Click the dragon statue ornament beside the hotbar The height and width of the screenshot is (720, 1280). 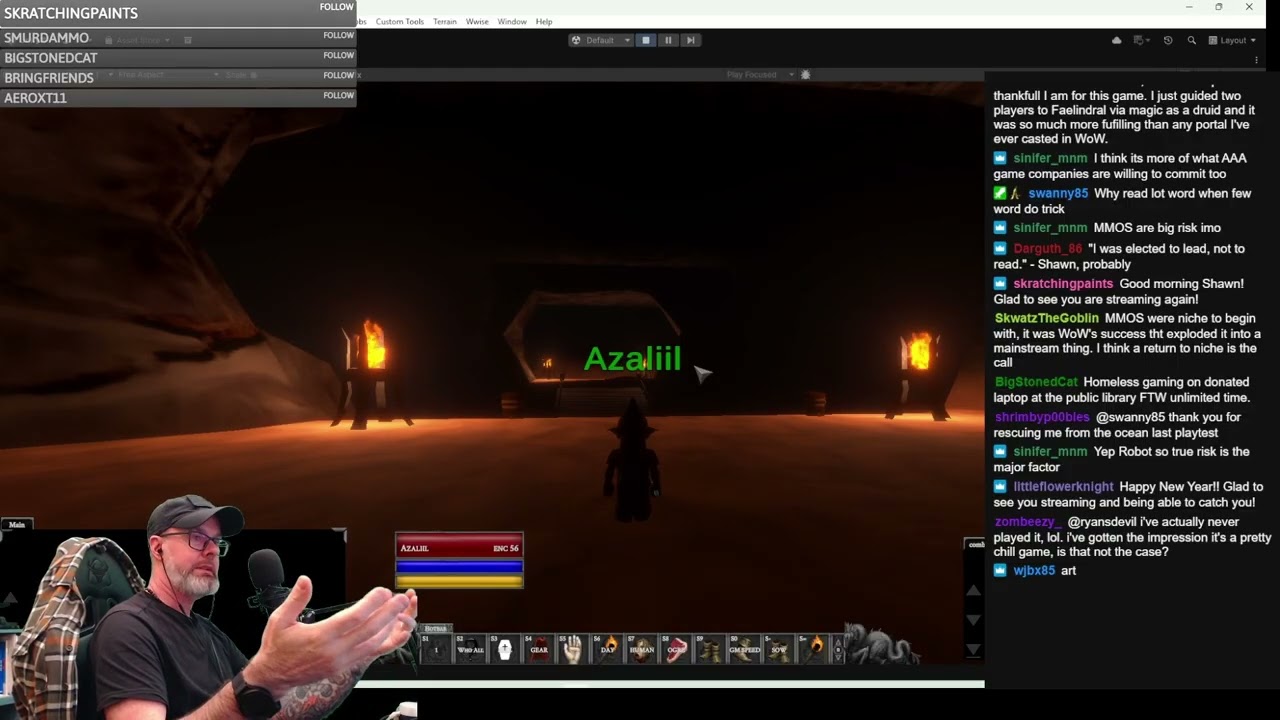pyautogui.click(x=882, y=644)
